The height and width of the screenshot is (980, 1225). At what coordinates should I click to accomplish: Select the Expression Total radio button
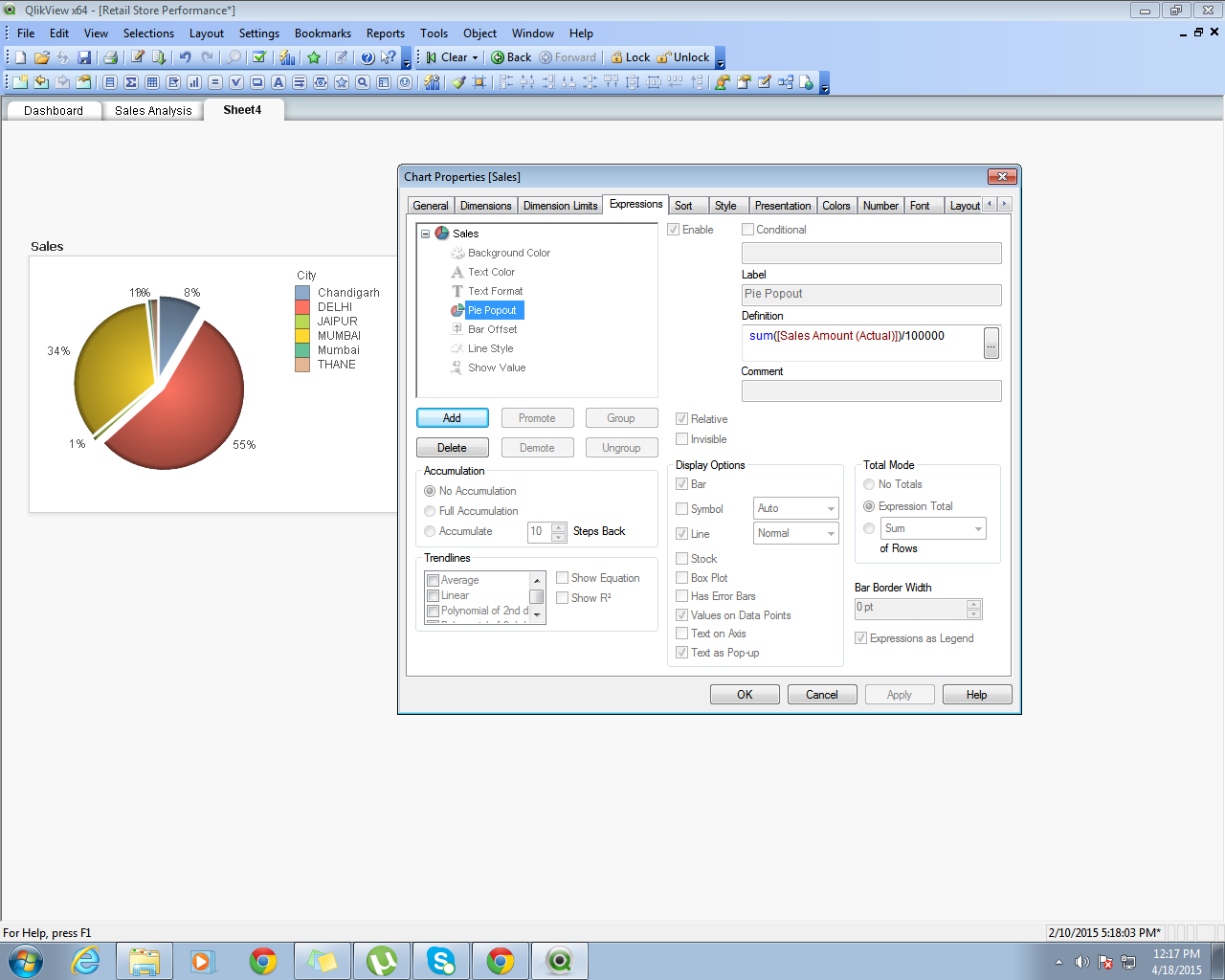pyautogui.click(x=869, y=506)
